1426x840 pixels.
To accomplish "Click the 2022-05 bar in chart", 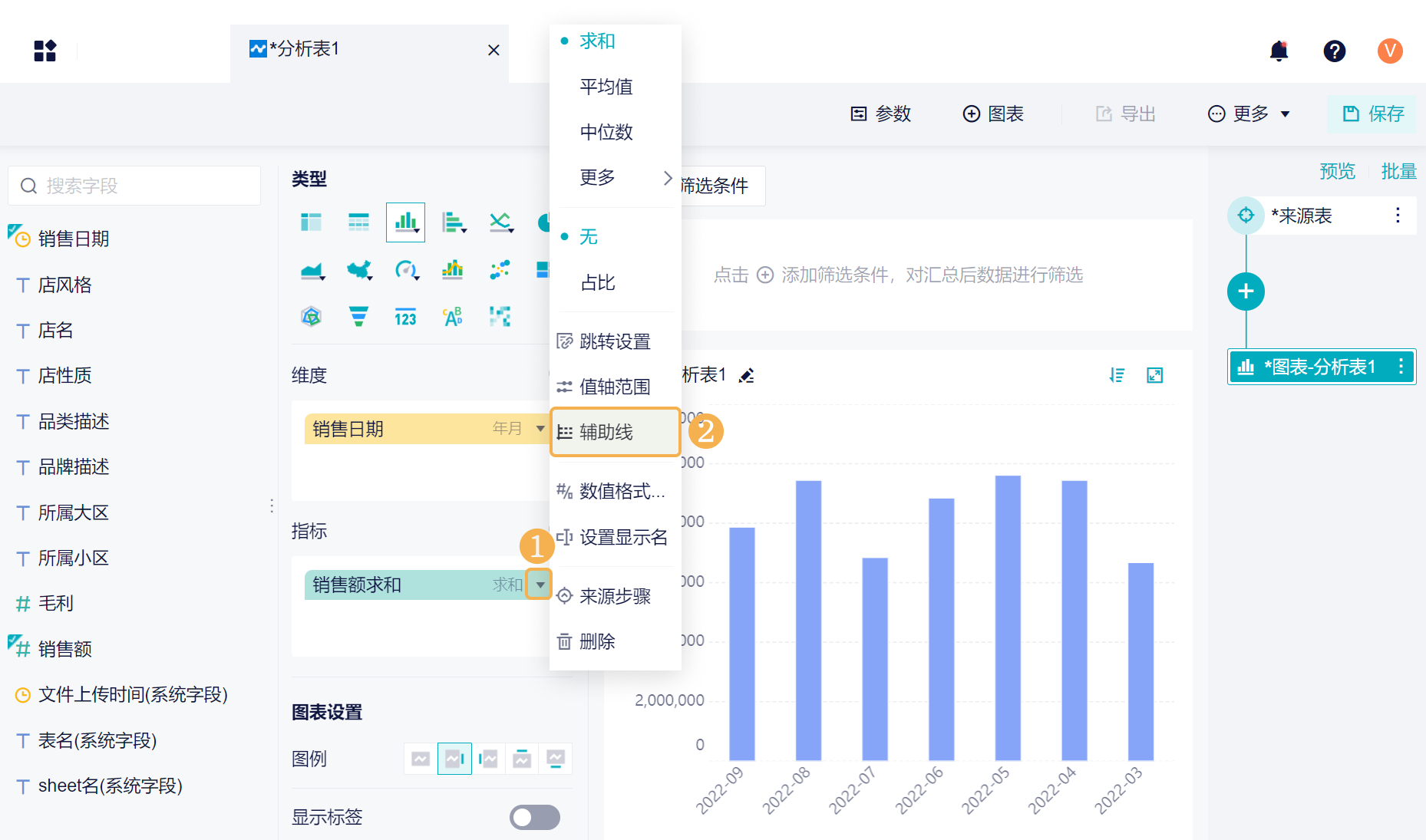I will [1008, 618].
